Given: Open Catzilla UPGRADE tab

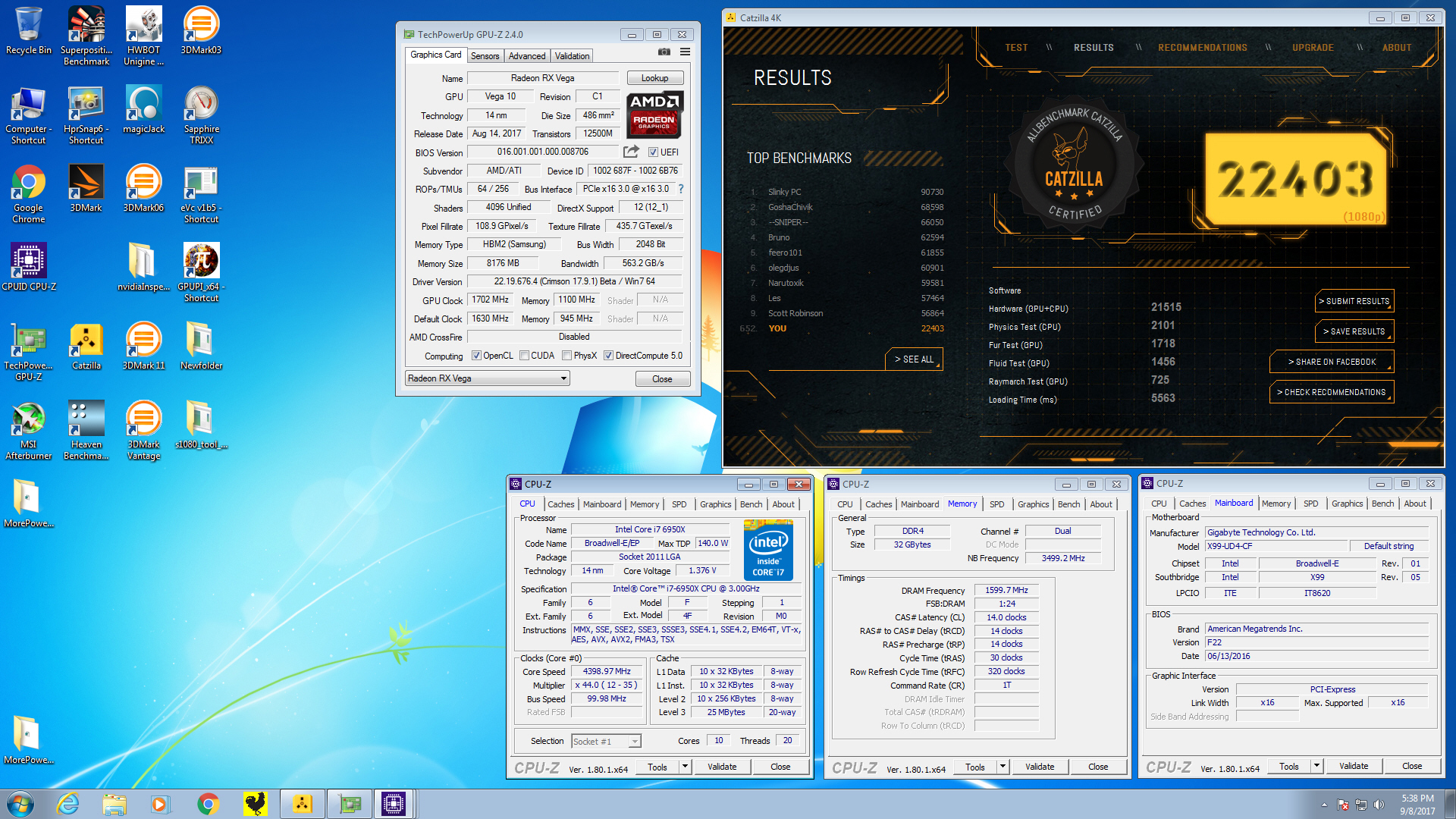Looking at the screenshot, I should (x=1313, y=48).
